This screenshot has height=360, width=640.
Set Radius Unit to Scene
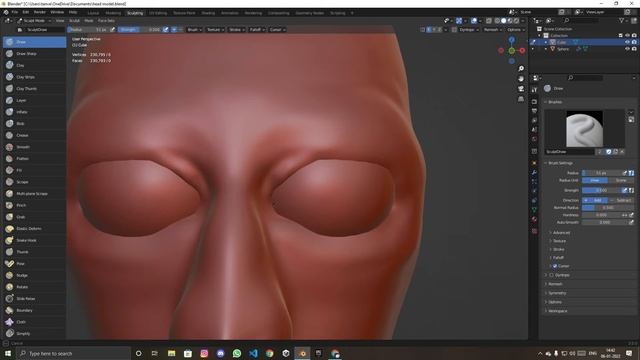click(621, 180)
